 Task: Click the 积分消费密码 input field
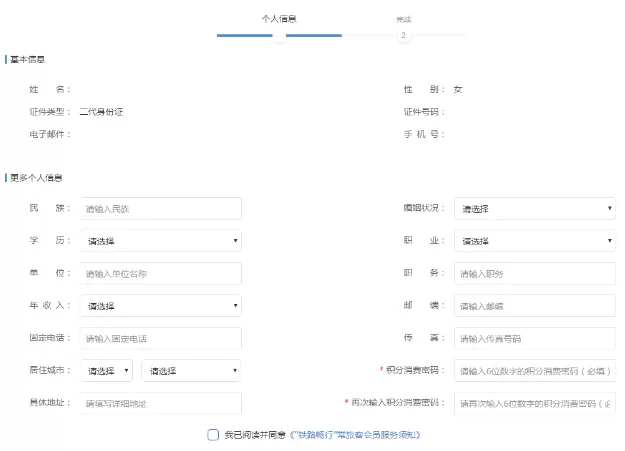click(x=535, y=370)
